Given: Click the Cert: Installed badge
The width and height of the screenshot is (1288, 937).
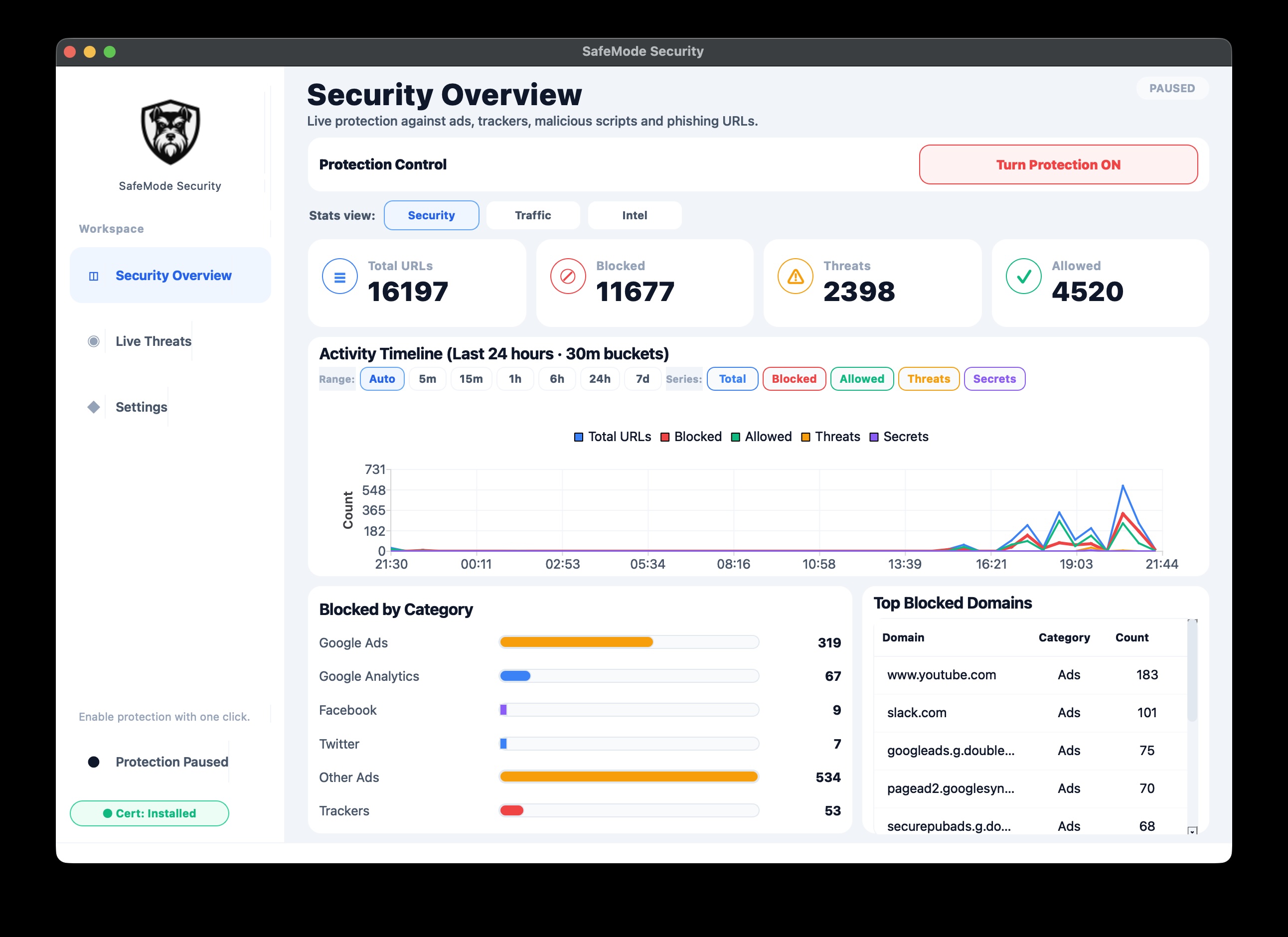Looking at the screenshot, I should point(150,813).
